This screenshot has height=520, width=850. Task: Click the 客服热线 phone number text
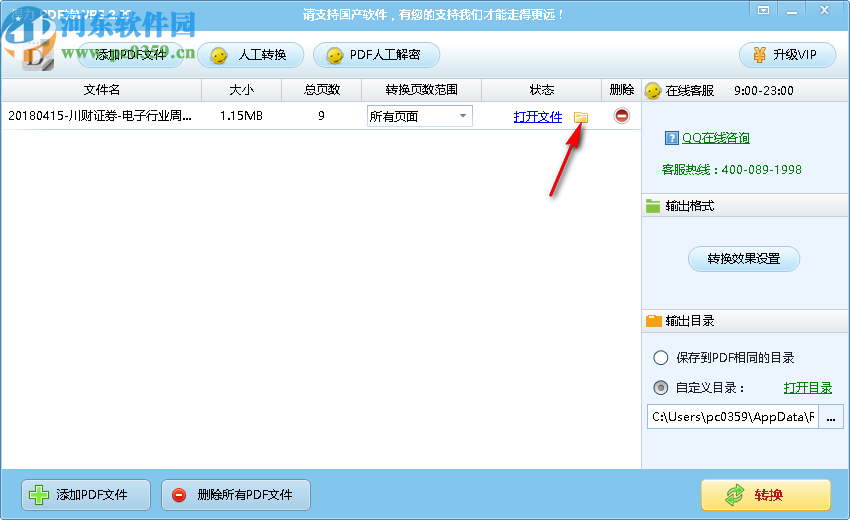[x=732, y=170]
